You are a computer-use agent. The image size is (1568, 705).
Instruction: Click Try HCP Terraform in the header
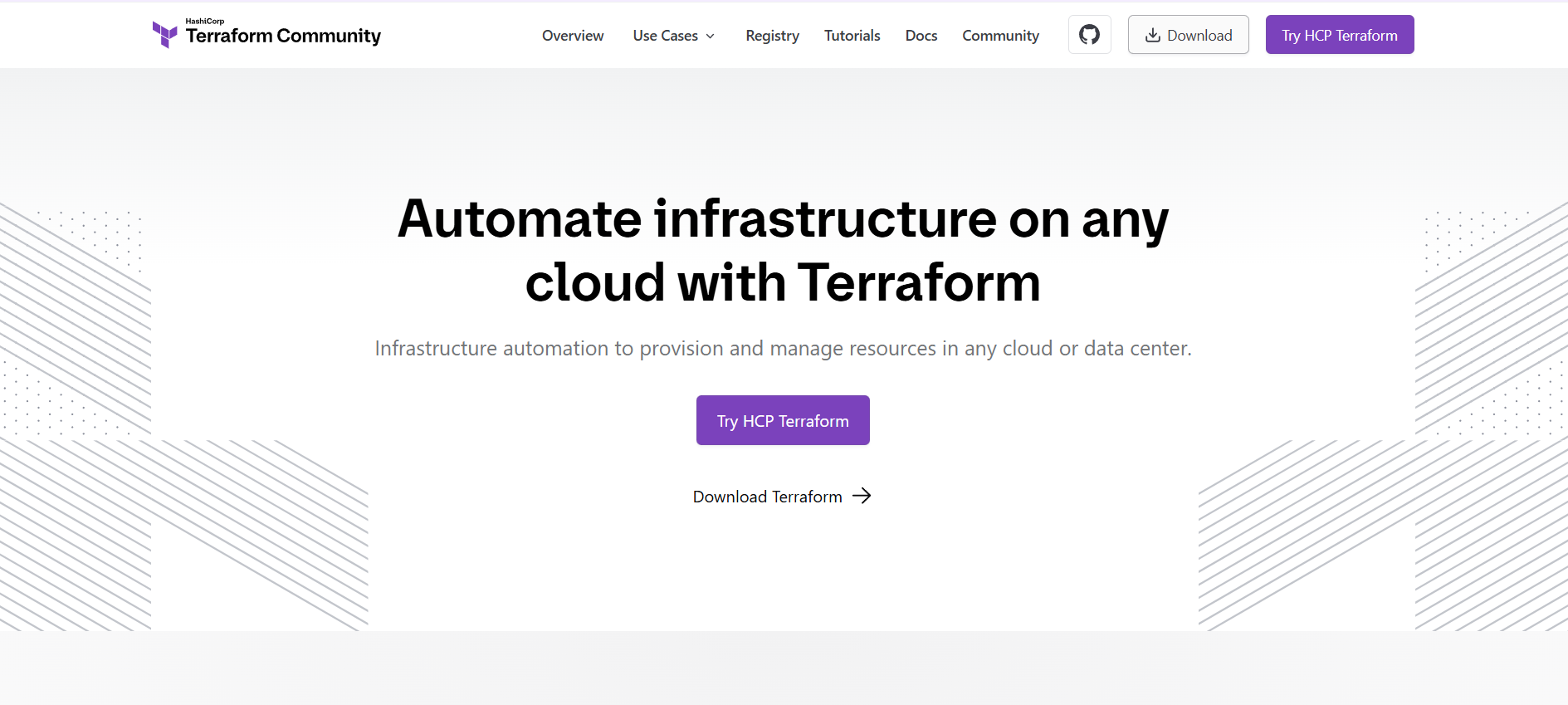(1339, 35)
